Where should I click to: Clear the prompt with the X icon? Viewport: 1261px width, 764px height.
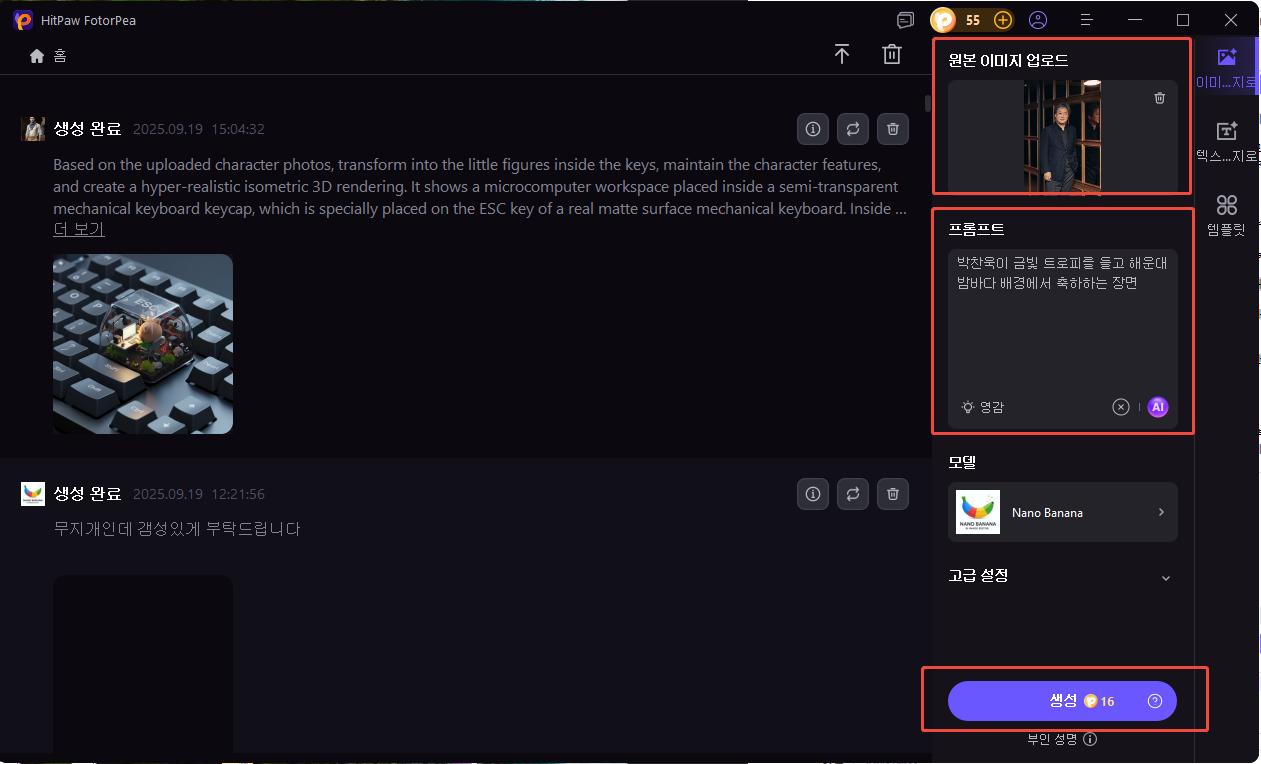pos(1120,407)
